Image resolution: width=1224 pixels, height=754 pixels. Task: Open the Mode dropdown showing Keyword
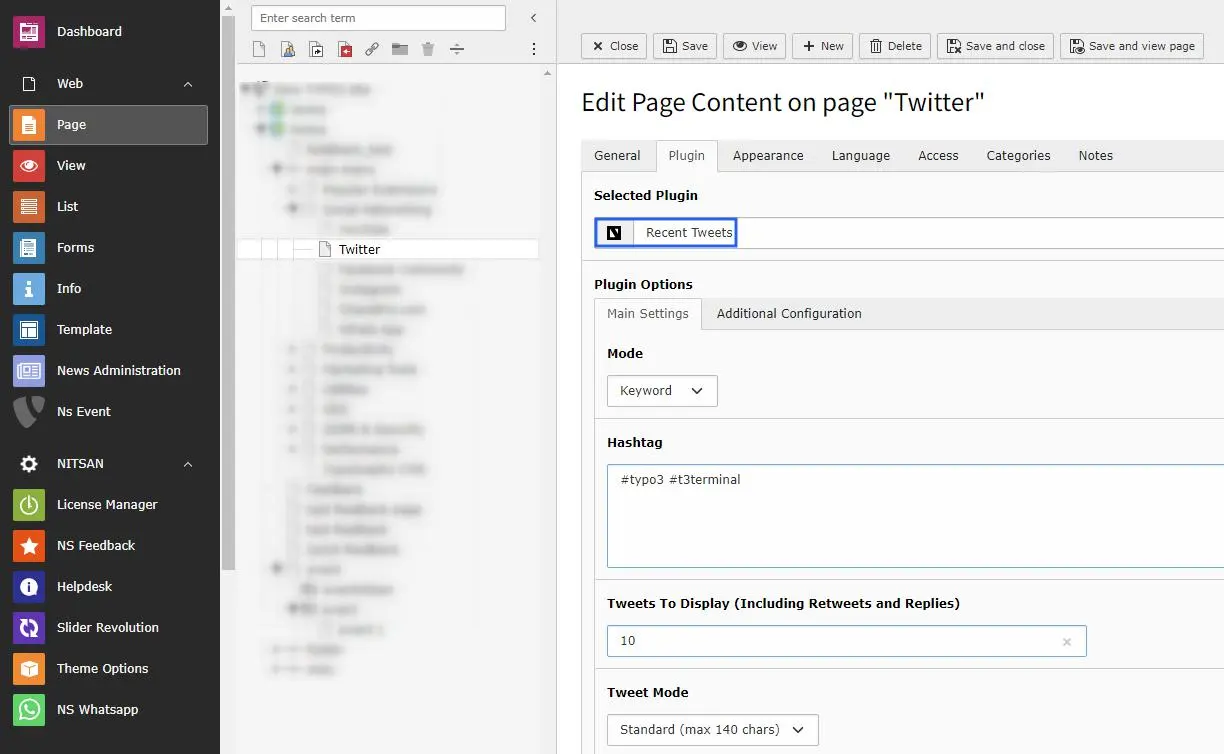(x=662, y=391)
